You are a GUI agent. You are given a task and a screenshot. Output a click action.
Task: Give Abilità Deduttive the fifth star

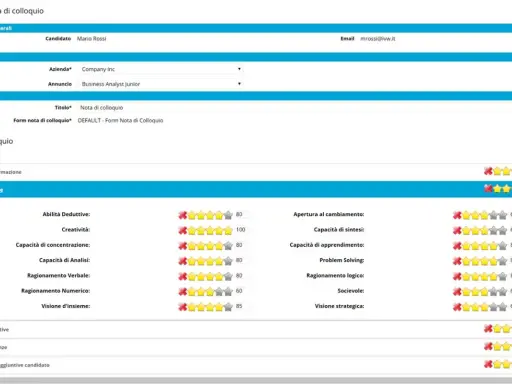tap(228, 215)
